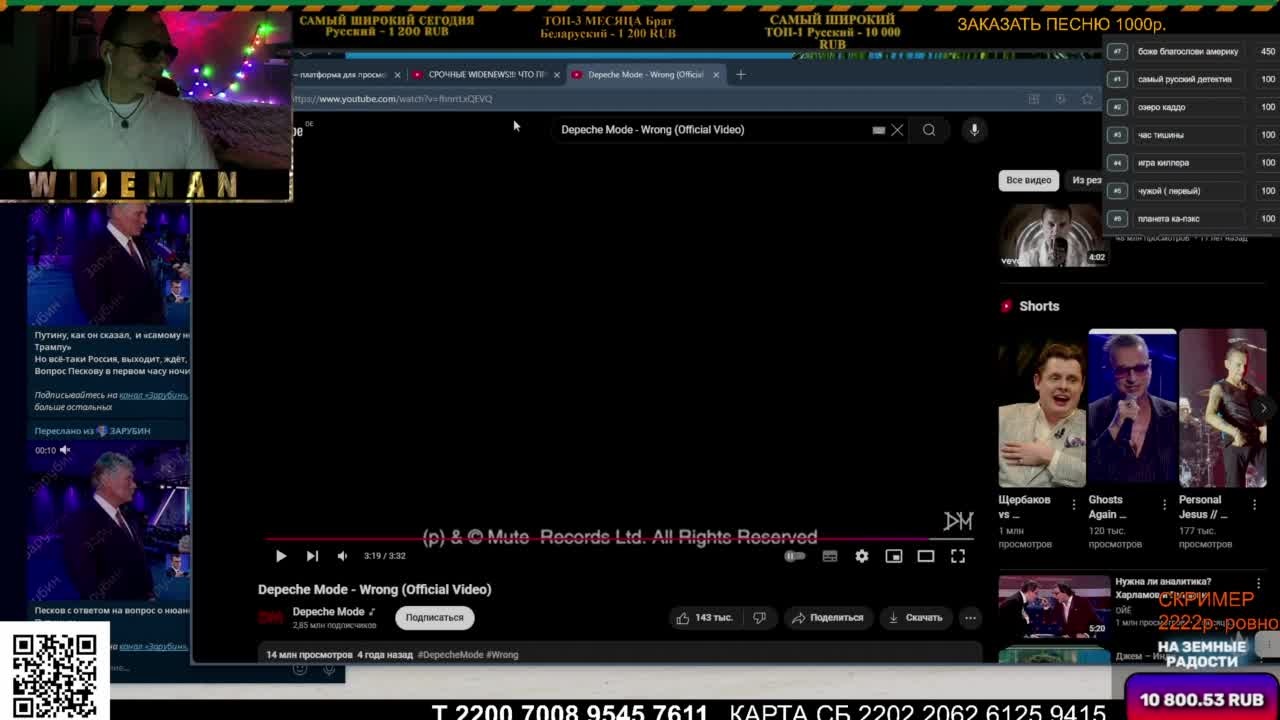Click the red video progress bar
The width and height of the screenshot is (1280, 720).
coord(620,539)
